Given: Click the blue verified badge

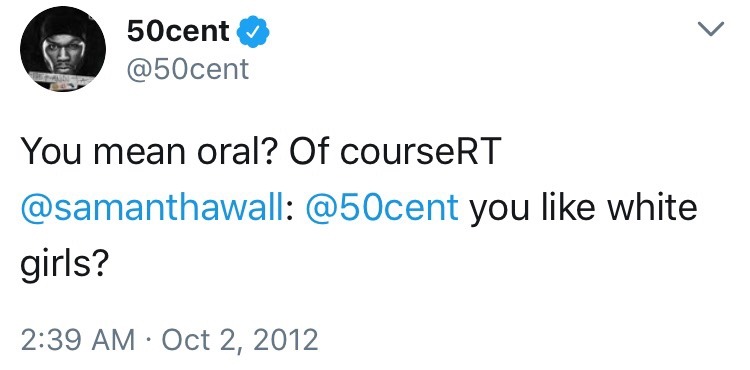Looking at the screenshot, I should click(254, 32).
